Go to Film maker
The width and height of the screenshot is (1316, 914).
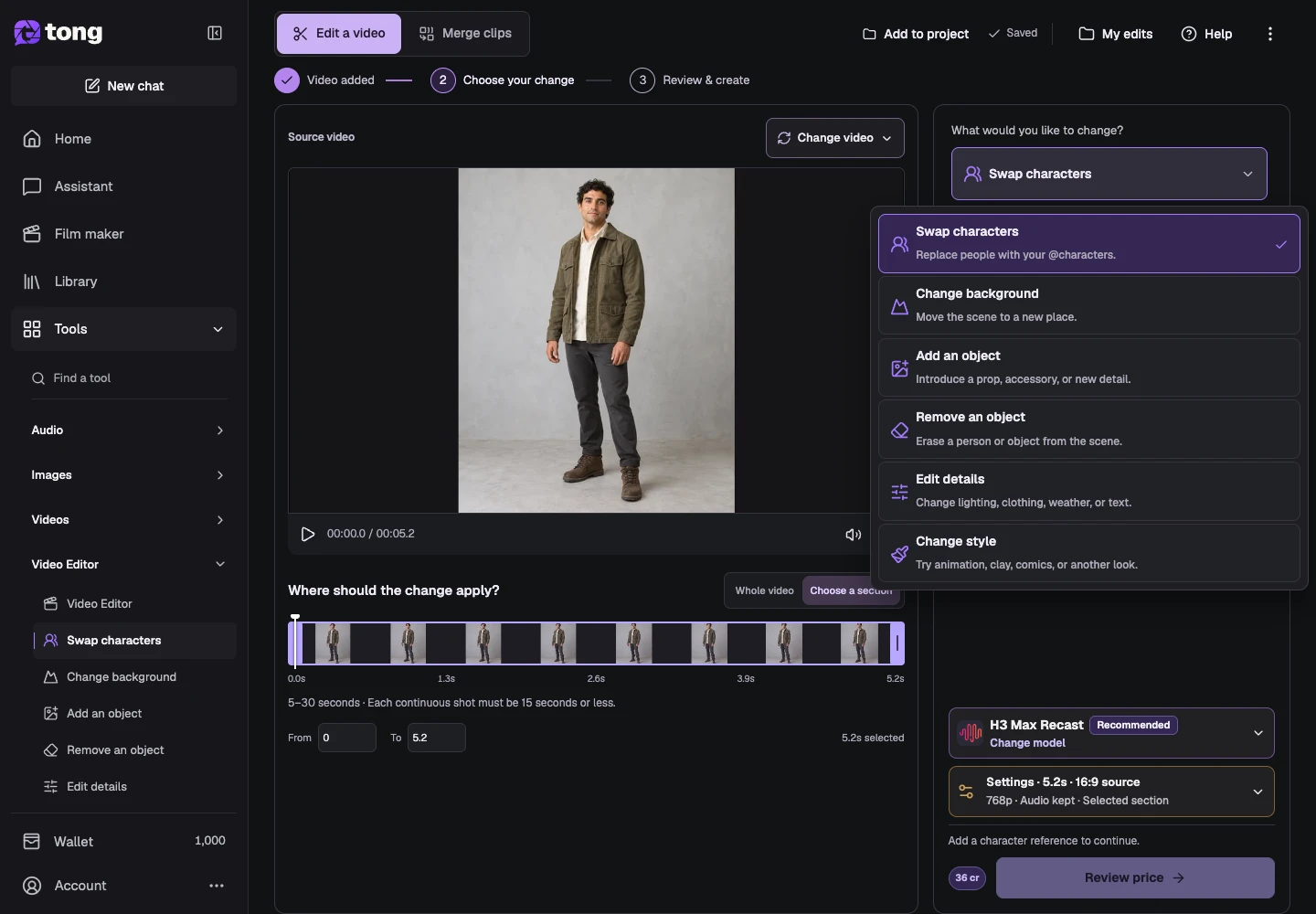[124, 234]
